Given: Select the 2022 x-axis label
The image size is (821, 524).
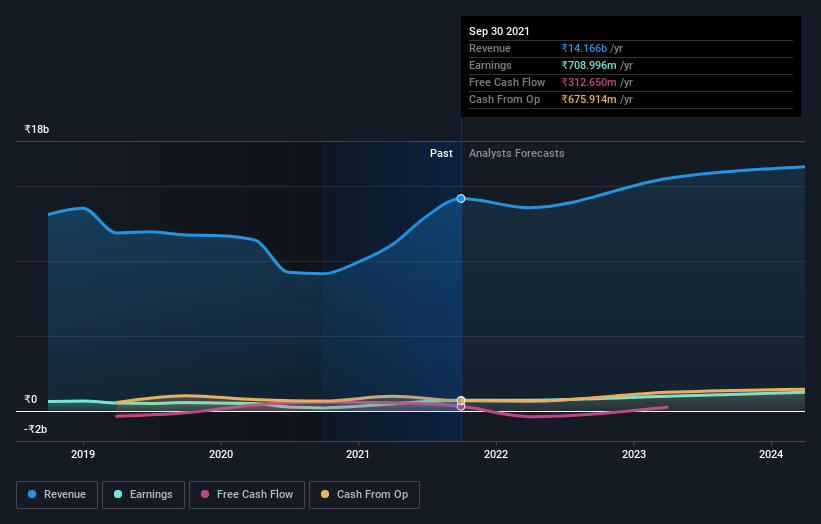Looking at the screenshot, I should point(496,454).
